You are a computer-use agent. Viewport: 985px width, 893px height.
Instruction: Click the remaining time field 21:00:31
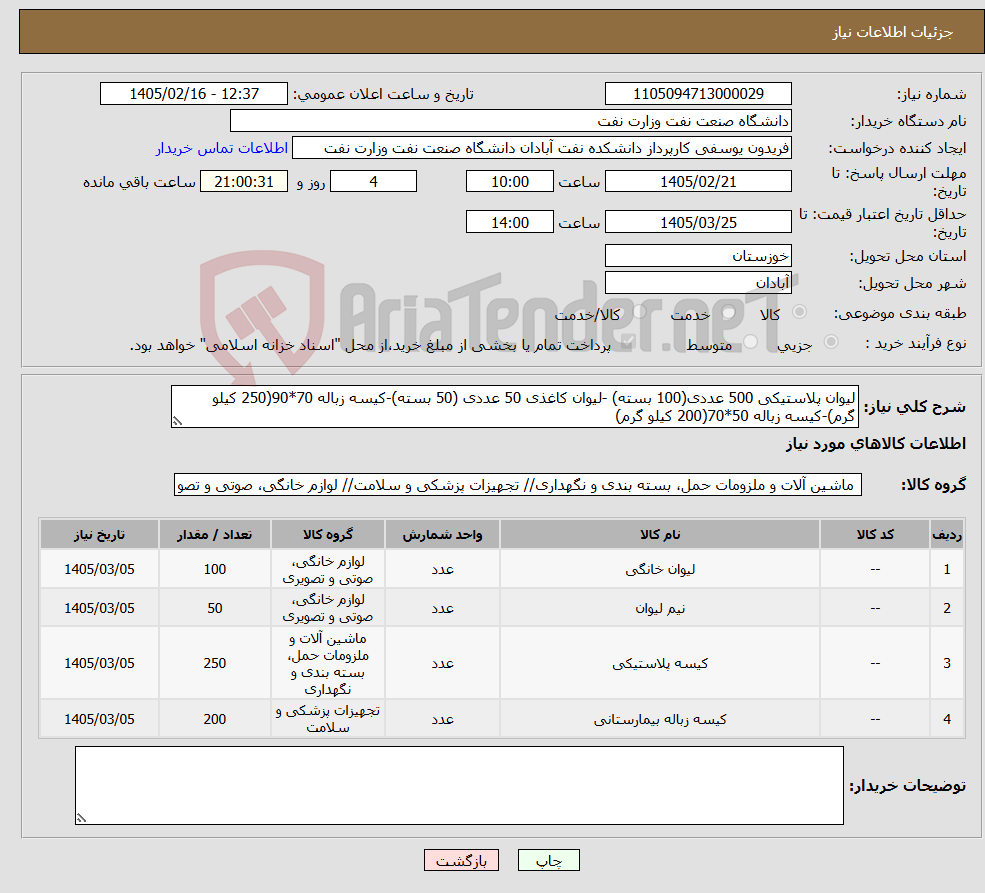pyautogui.click(x=244, y=181)
